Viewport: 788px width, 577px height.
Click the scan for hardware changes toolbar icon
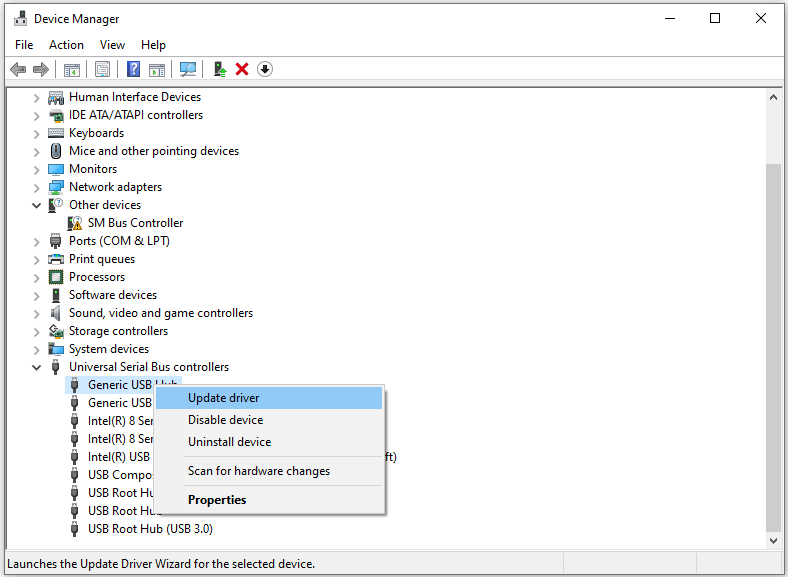click(187, 69)
